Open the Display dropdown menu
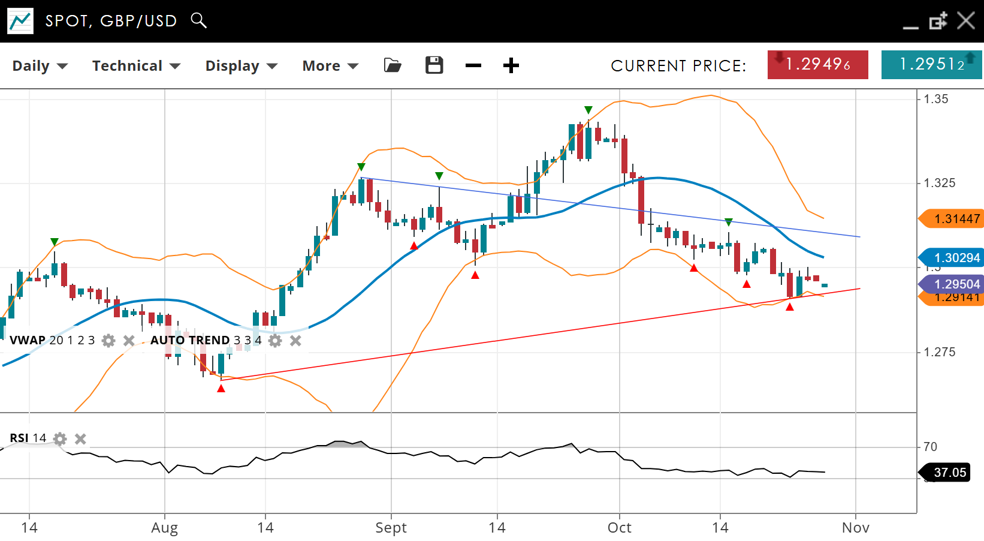 click(x=241, y=66)
